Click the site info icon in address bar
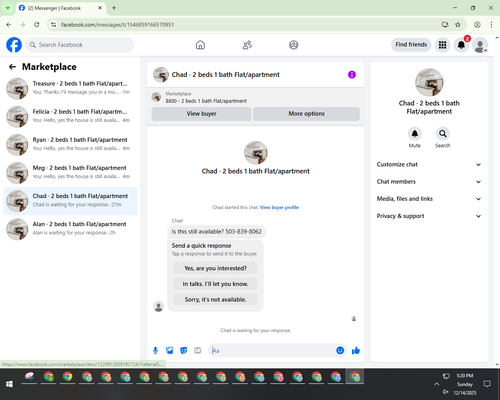 coord(53,25)
